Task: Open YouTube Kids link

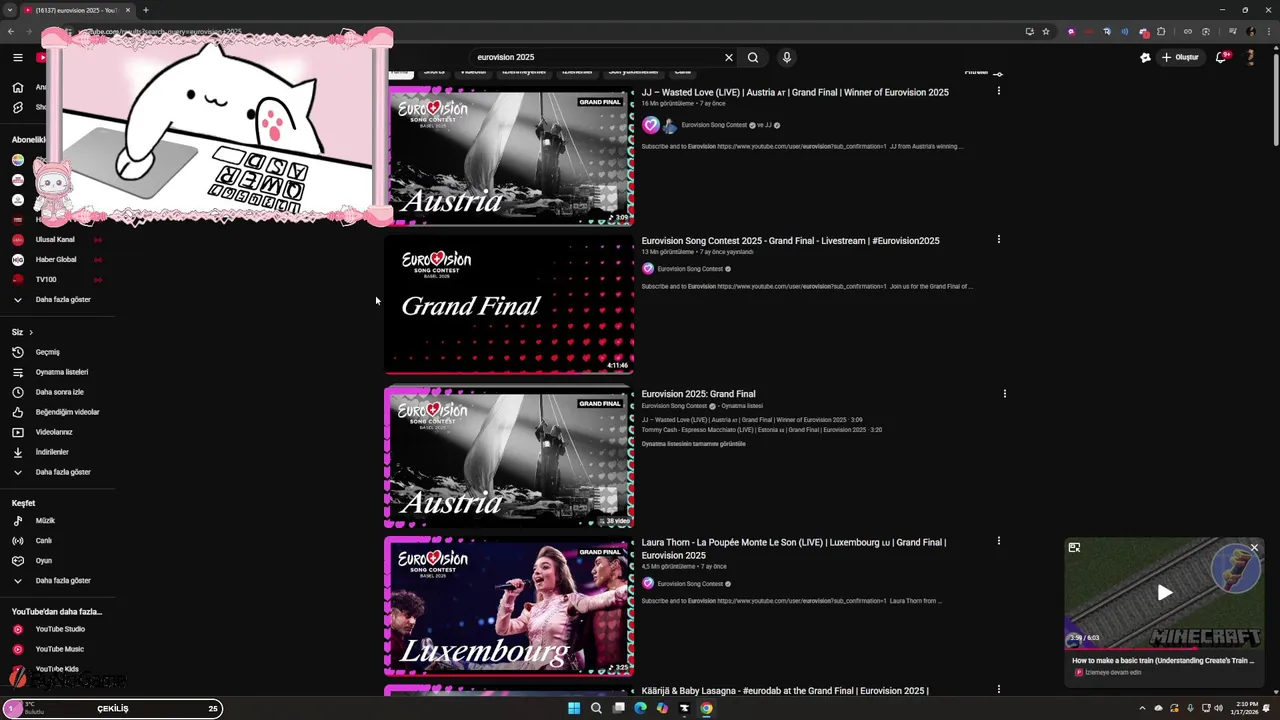Action: pos(58,669)
